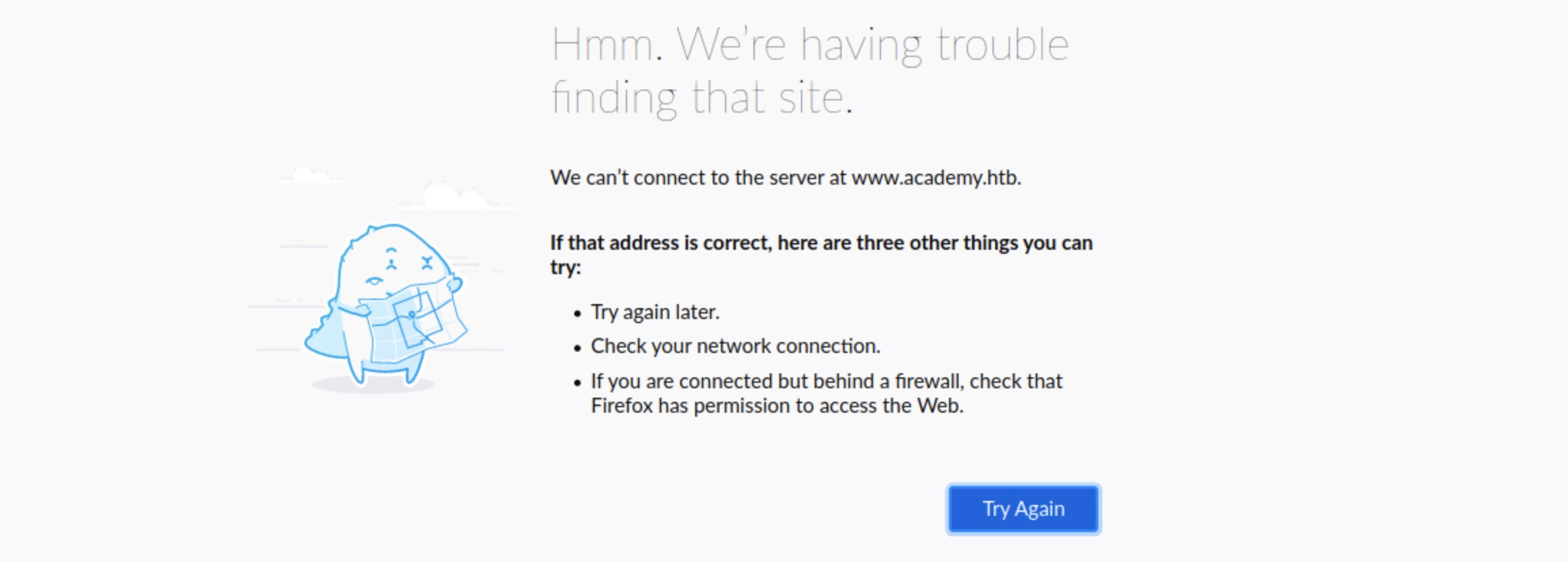Click the bullet beside "Try again later."
The height and width of the screenshot is (562, 1568).
[x=578, y=314]
